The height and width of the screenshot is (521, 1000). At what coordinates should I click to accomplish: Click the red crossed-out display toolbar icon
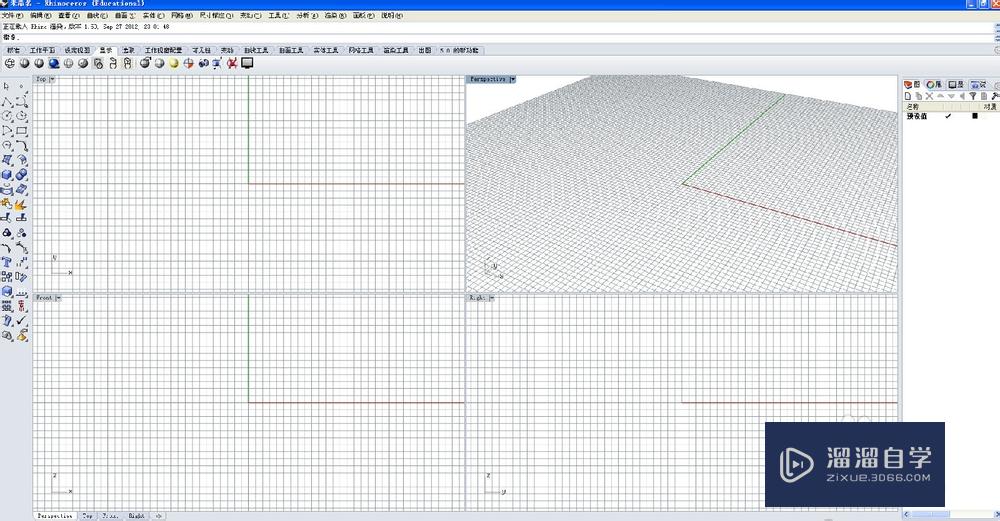(x=232, y=63)
